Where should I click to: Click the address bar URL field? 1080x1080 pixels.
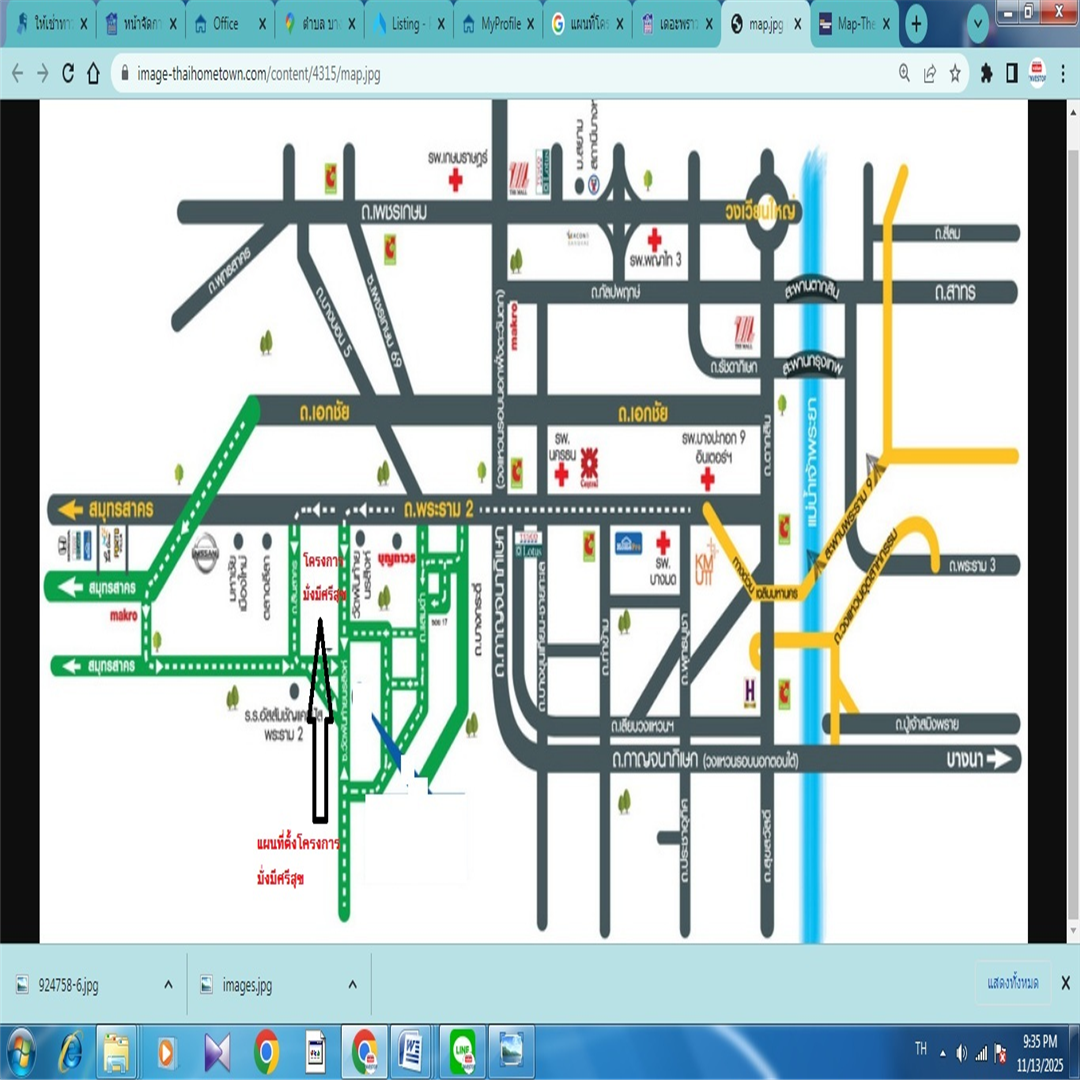tap(500, 73)
